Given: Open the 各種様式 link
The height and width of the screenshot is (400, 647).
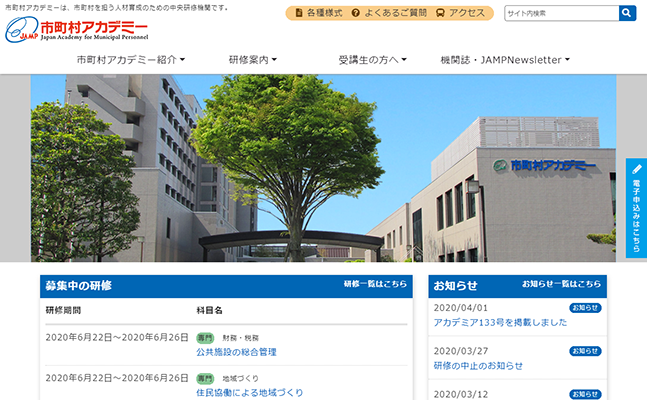Looking at the screenshot, I should click(324, 13).
